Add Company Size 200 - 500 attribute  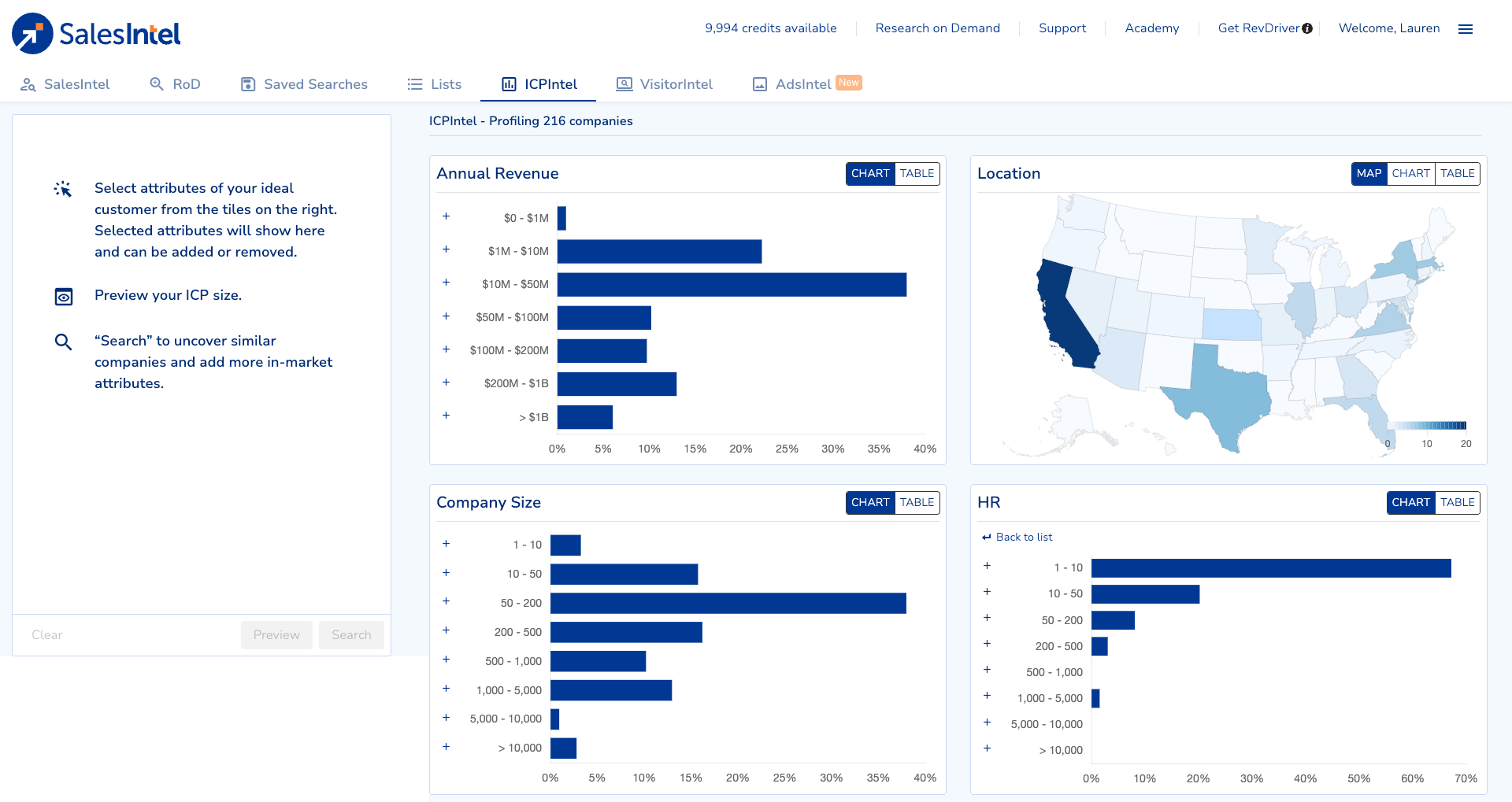point(447,630)
